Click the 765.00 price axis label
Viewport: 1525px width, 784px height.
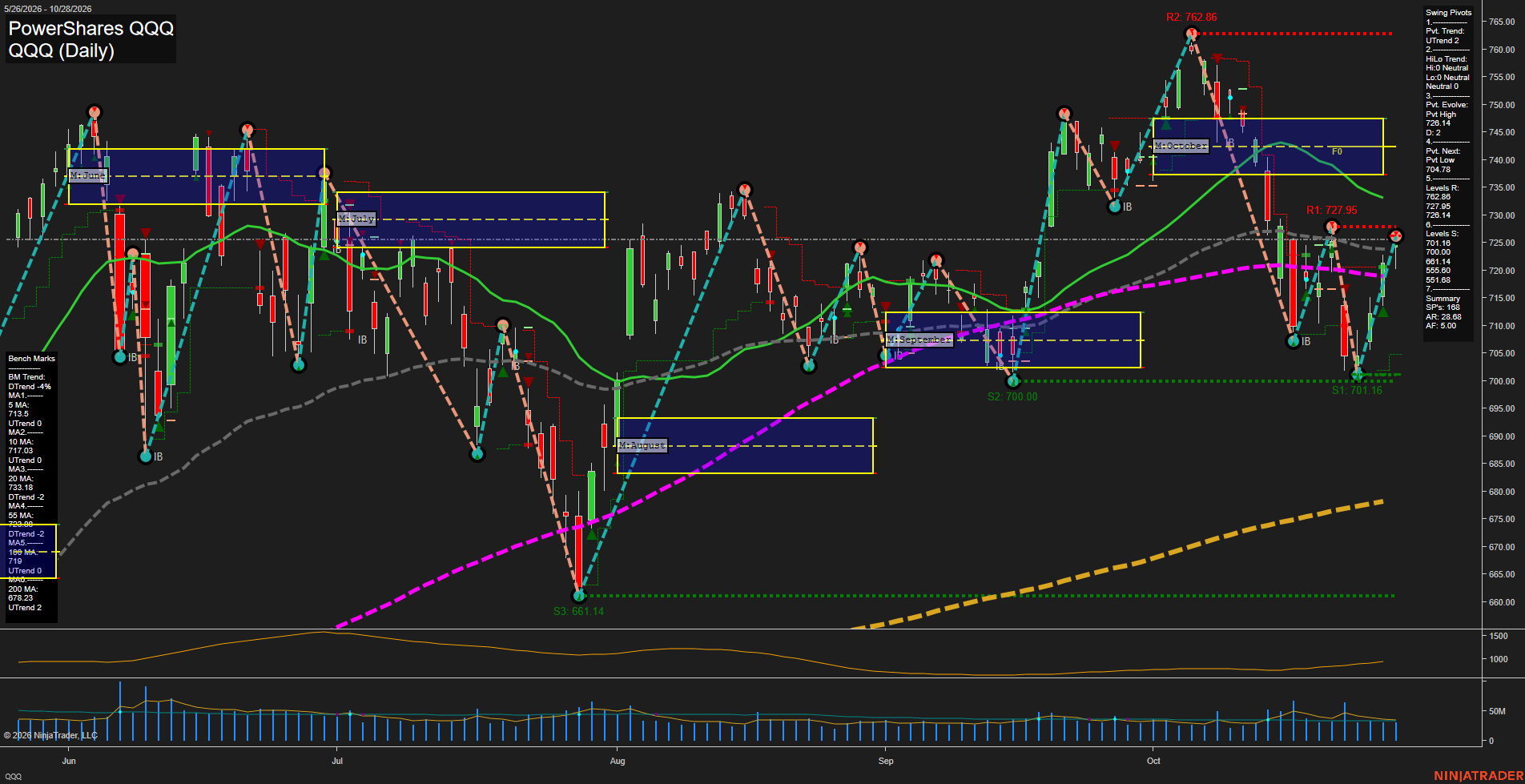[1502, 22]
